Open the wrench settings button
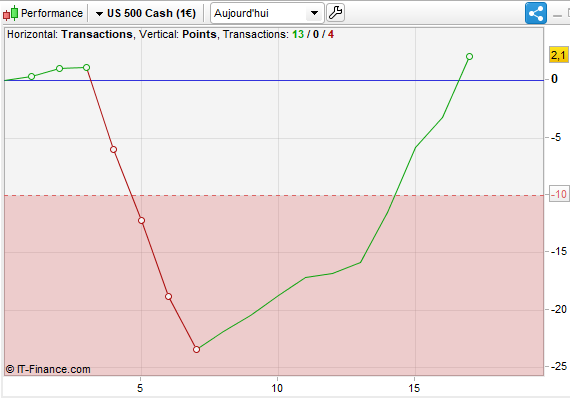Viewport: 570px width, 398px height. (335, 13)
